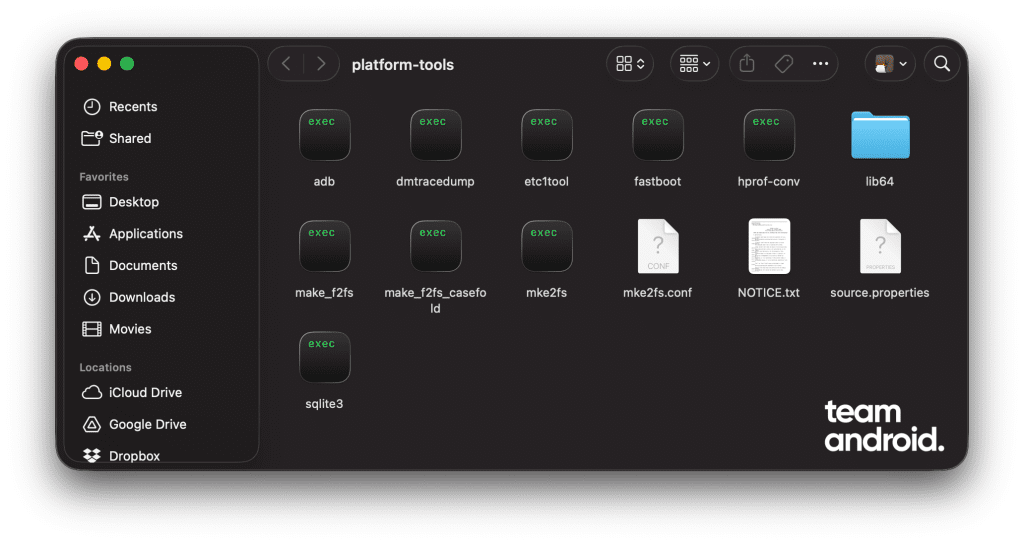Zoom the window with green button
Screen dimensions: 1024x544
(127, 63)
